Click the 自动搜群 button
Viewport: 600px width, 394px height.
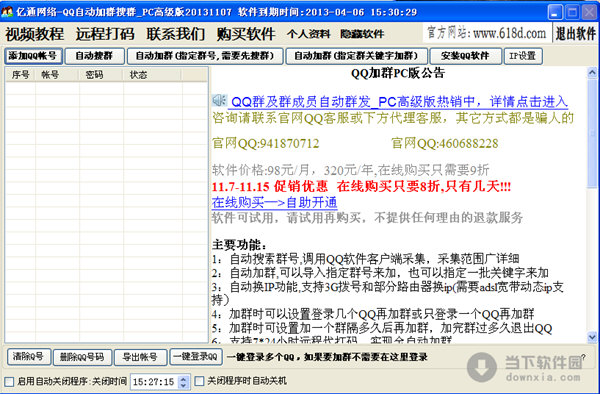[94, 56]
